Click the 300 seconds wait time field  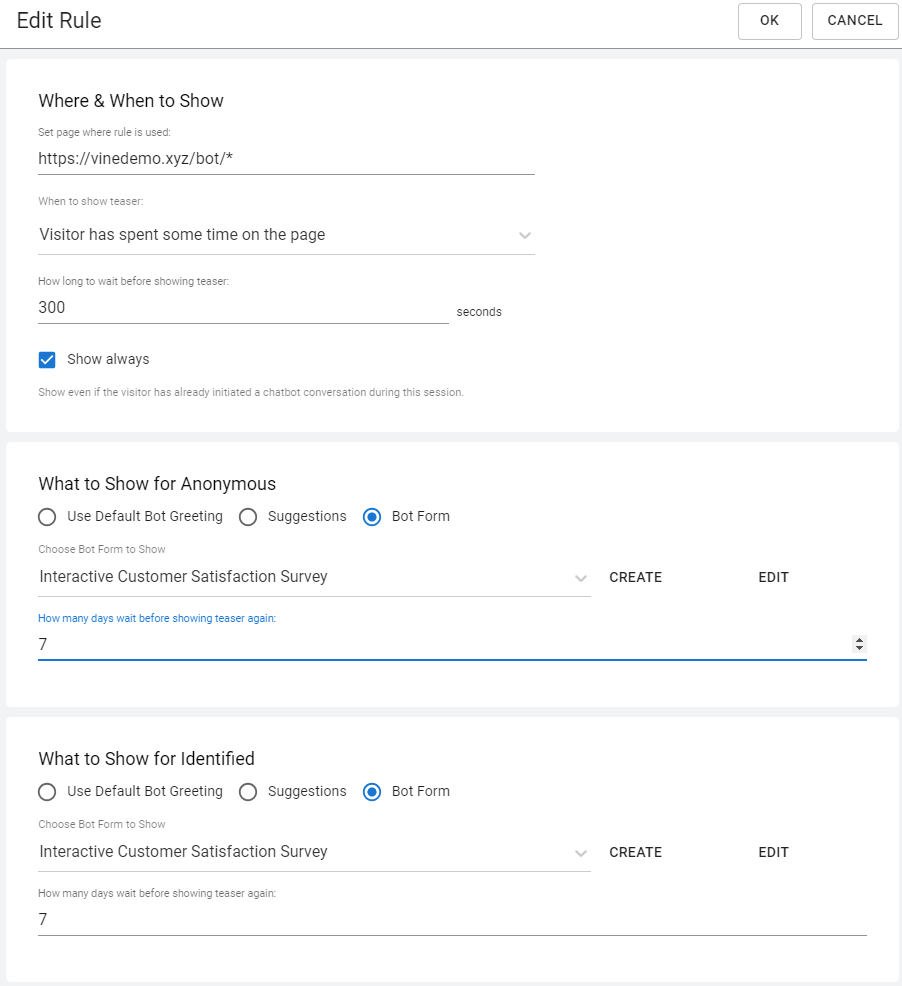point(243,307)
